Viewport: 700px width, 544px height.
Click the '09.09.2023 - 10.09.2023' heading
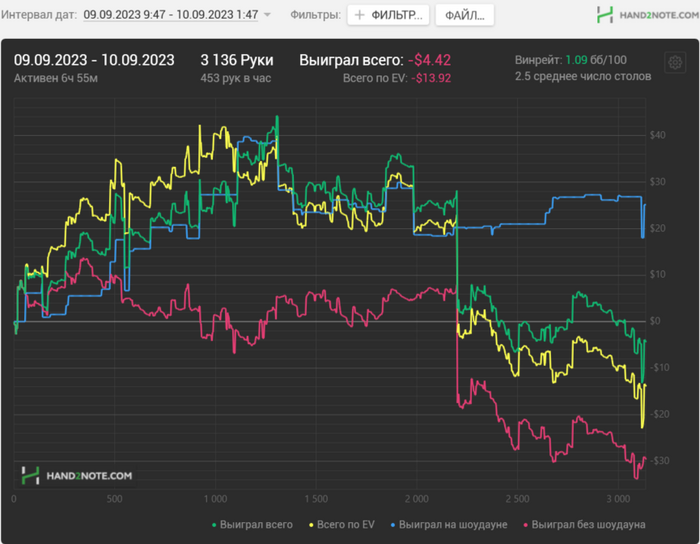94,60
